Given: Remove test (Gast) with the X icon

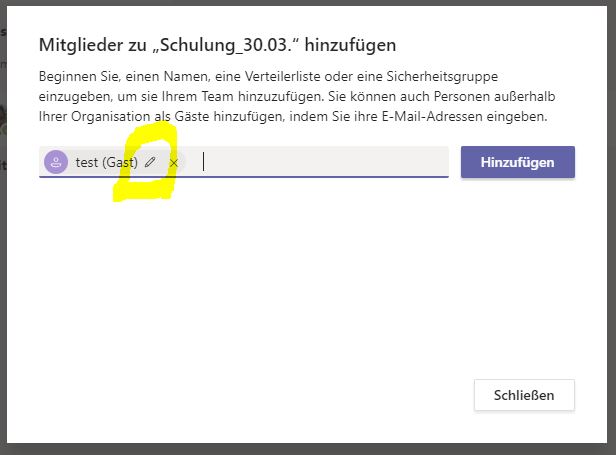Looking at the screenshot, I should [x=174, y=163].
